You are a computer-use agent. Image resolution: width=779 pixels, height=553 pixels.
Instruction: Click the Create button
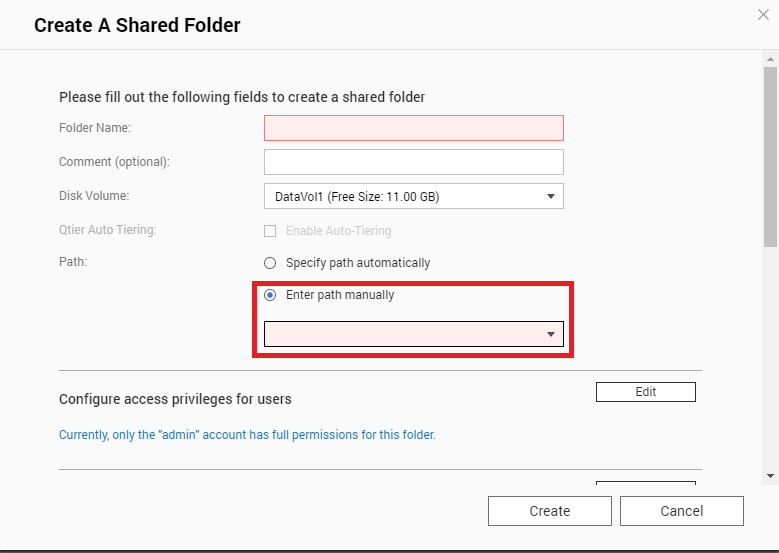click(x=549, y=511)
